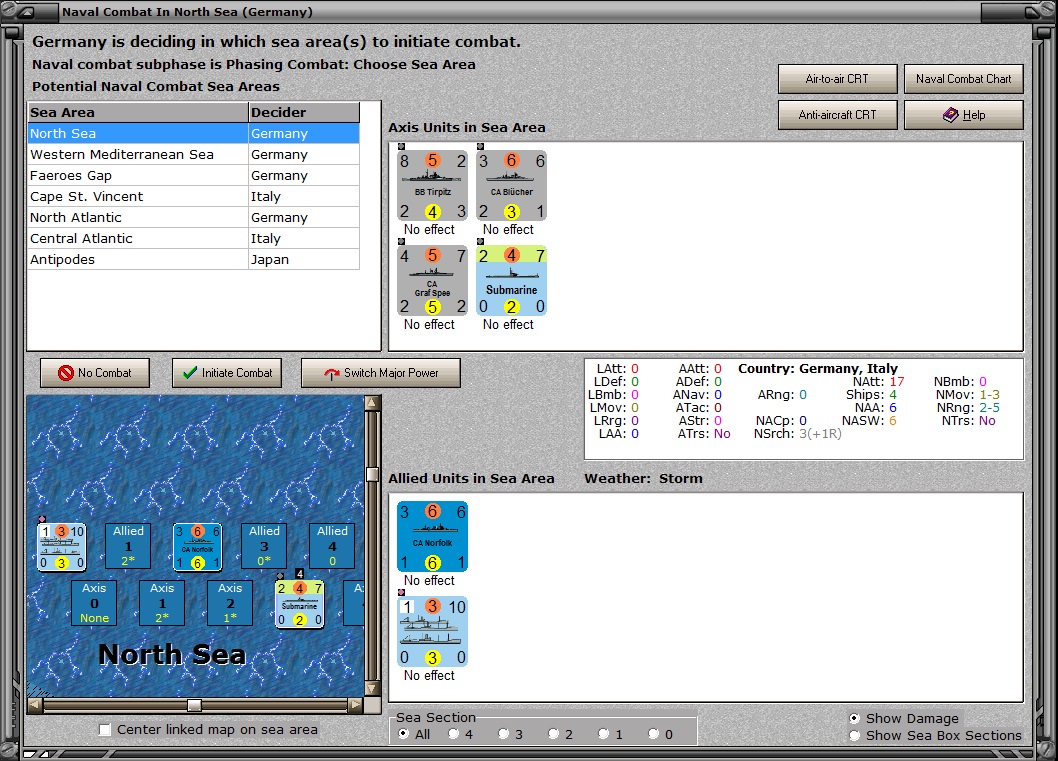
Task: Select the Central Atlantic sea area
Action: tap(193, 238)
